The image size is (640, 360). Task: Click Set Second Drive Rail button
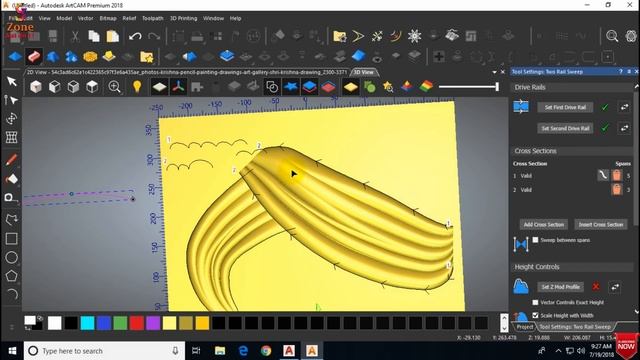pyautogui.click(x=565, y=128)
